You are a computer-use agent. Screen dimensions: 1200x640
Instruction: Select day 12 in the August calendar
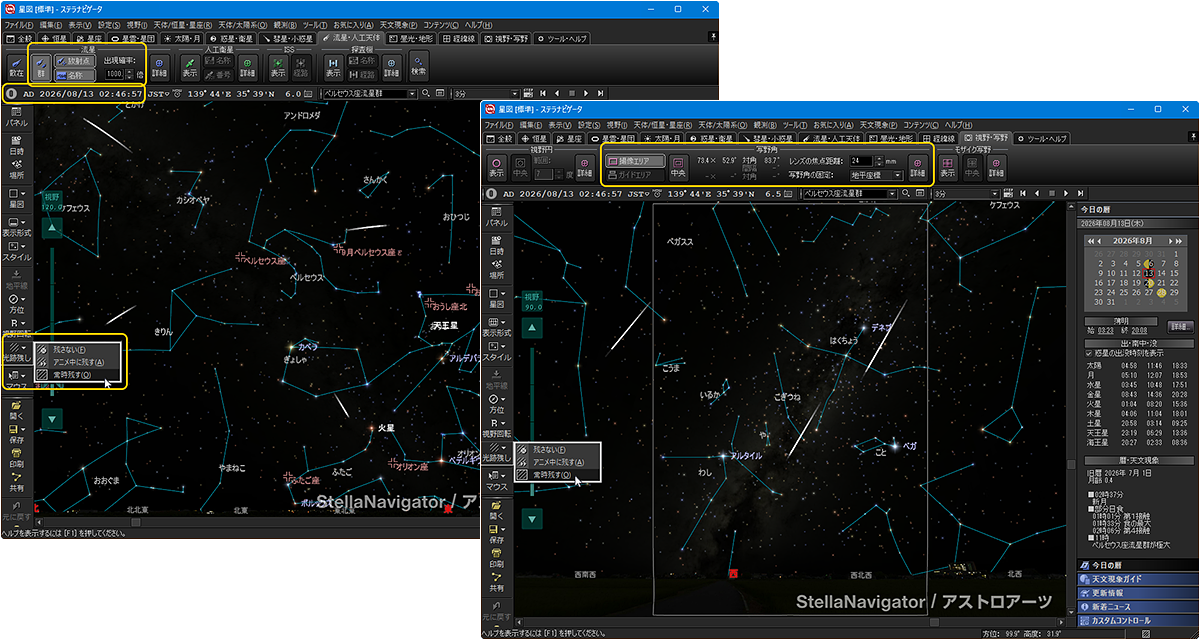[x=1136, y=273]
